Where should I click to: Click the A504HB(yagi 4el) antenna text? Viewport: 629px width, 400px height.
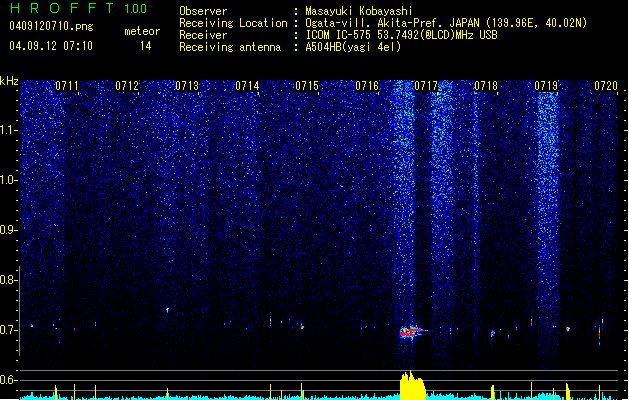click(x=353, y=47)
